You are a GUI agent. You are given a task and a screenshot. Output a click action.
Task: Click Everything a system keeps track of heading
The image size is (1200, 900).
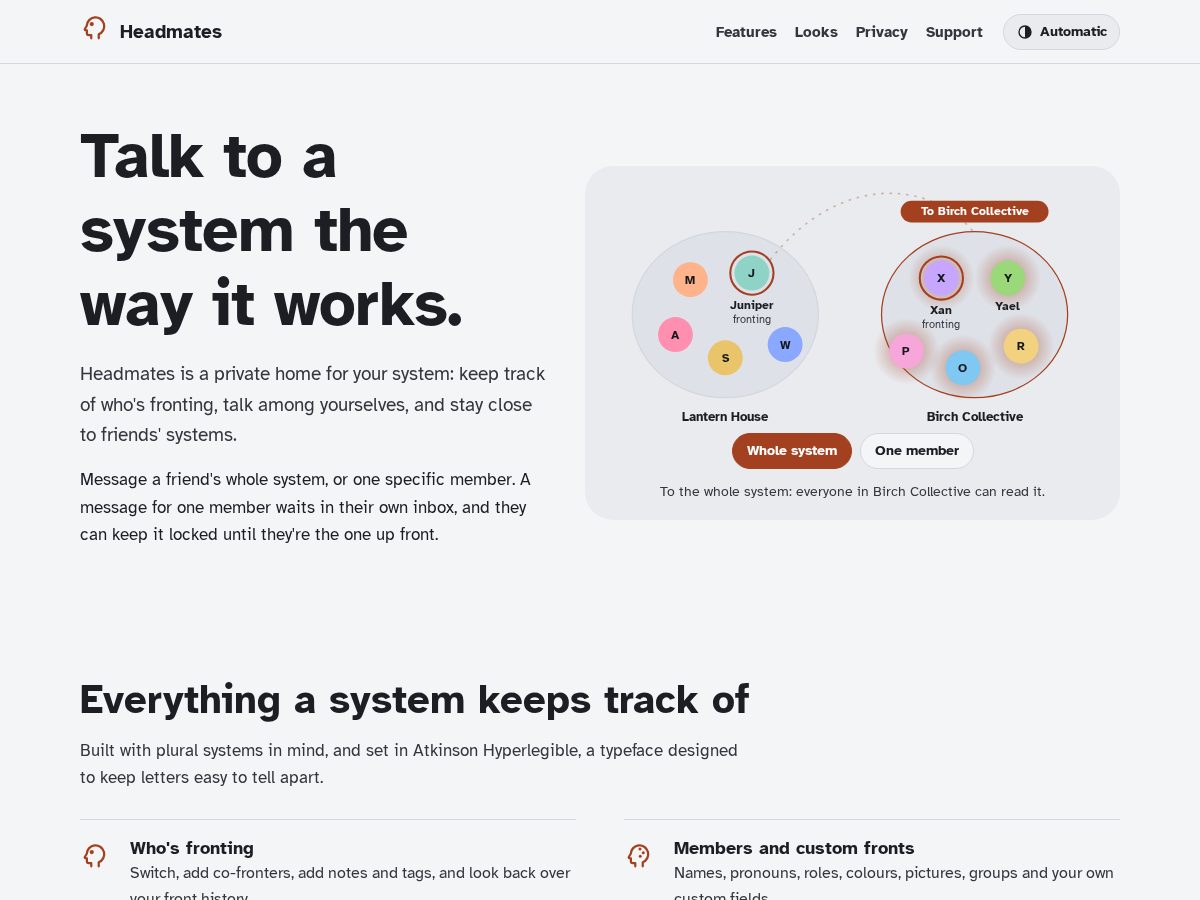click(x=414, y=699)
